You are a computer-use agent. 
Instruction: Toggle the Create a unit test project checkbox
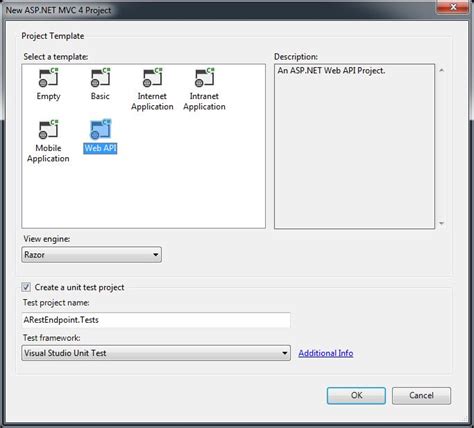point(26,287)
